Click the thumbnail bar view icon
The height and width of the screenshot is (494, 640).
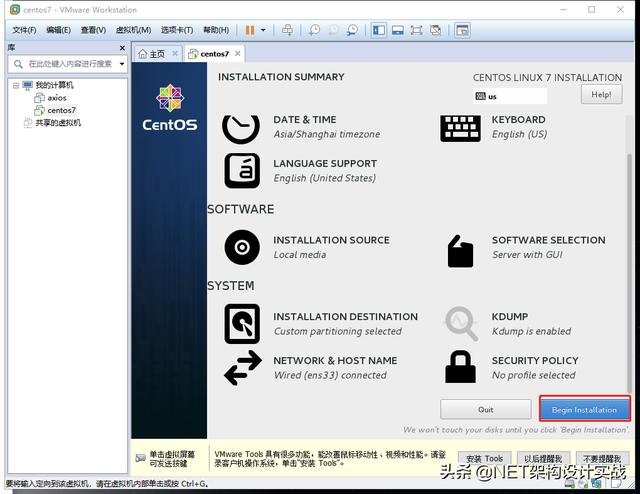pos(398,30)
